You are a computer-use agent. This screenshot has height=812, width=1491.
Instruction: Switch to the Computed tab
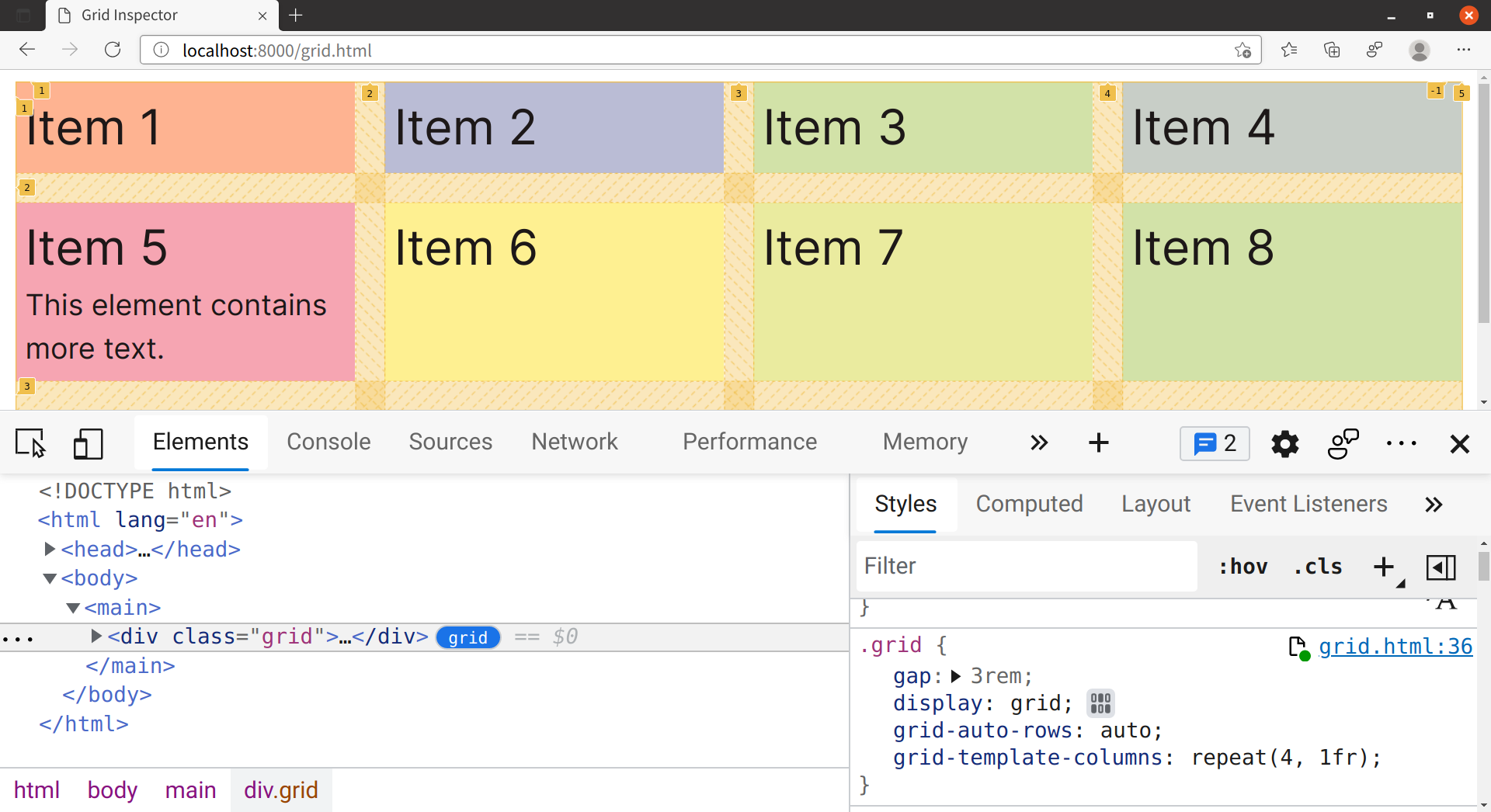pos(1029,504)
